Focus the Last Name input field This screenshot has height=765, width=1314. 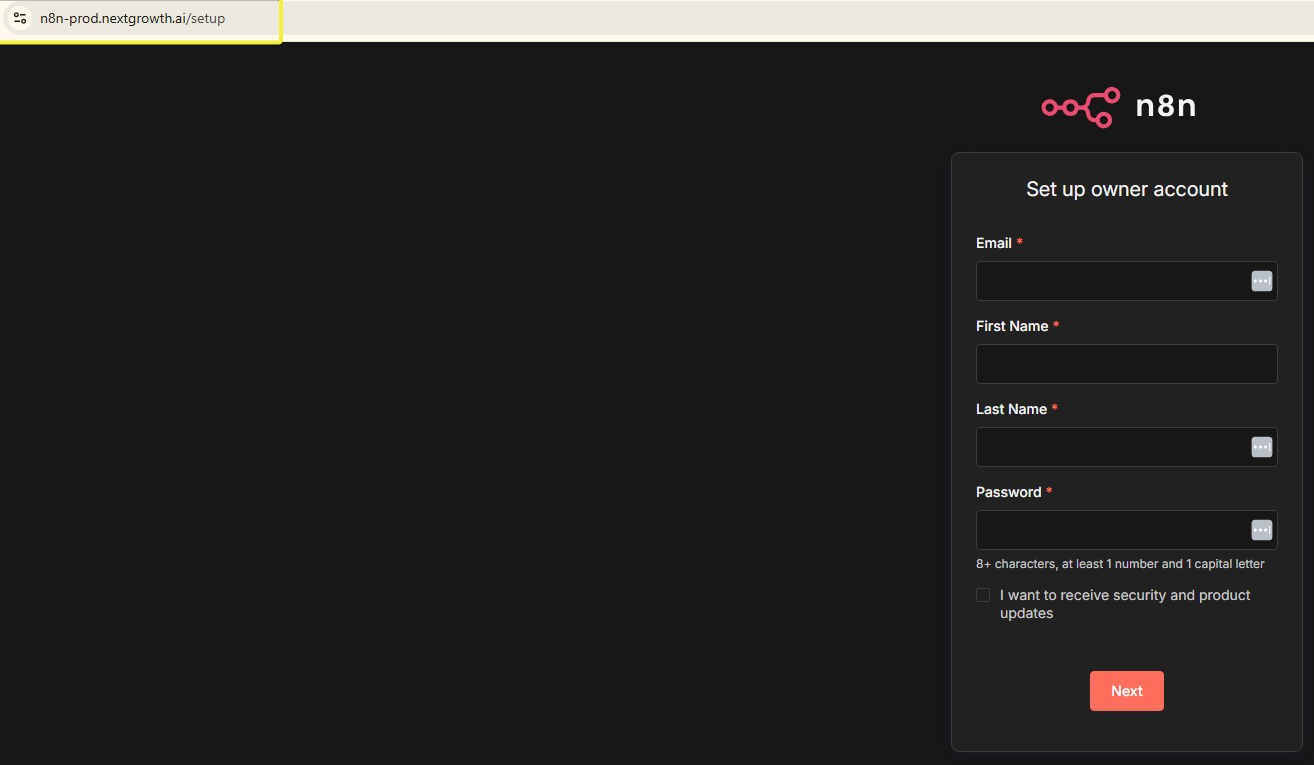point(1110,447)
